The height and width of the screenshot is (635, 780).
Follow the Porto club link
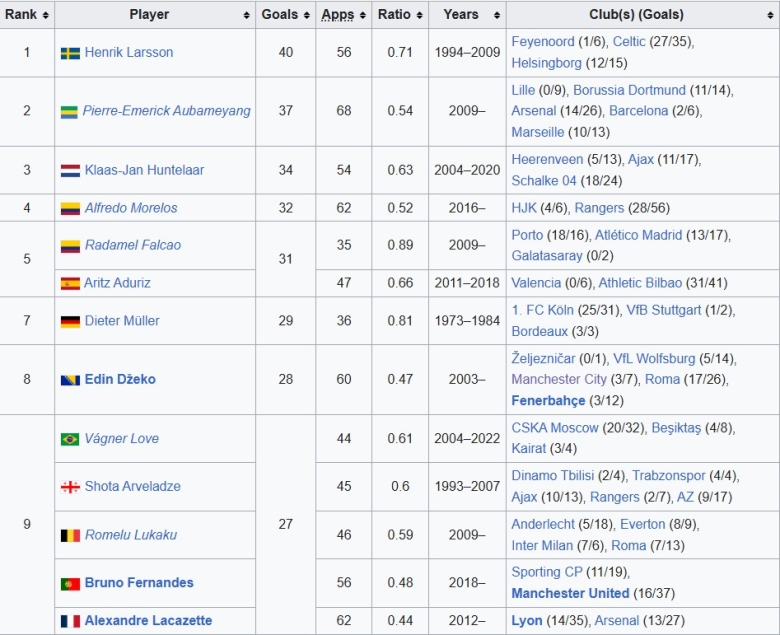pyautogui.click(x=527, y=235)
